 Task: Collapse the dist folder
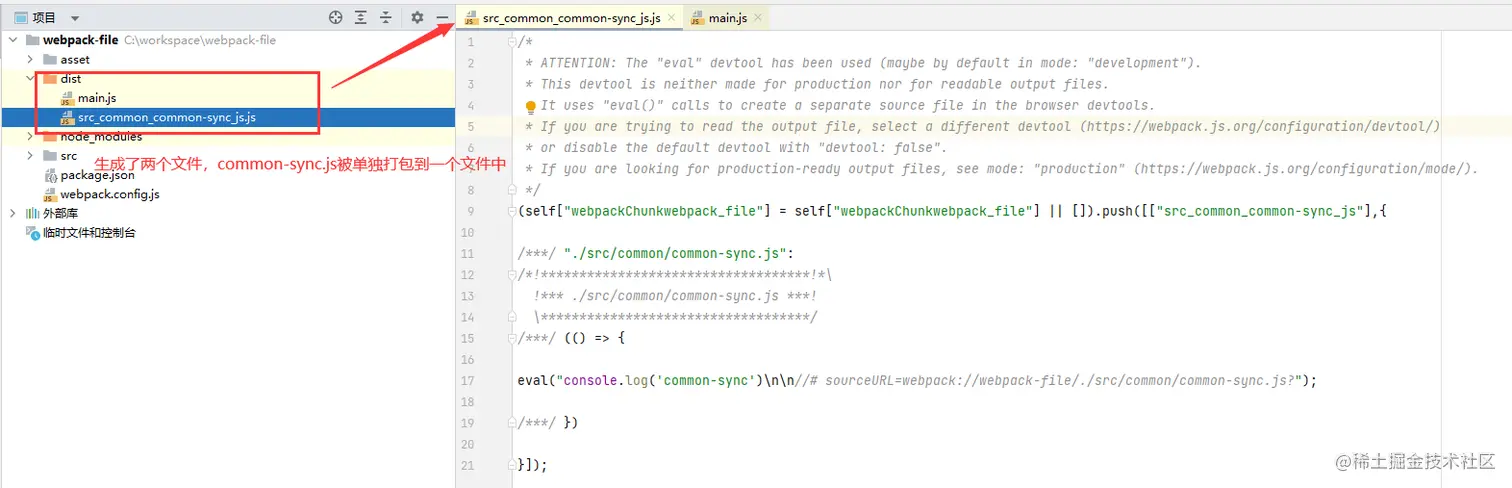point(30,79)
